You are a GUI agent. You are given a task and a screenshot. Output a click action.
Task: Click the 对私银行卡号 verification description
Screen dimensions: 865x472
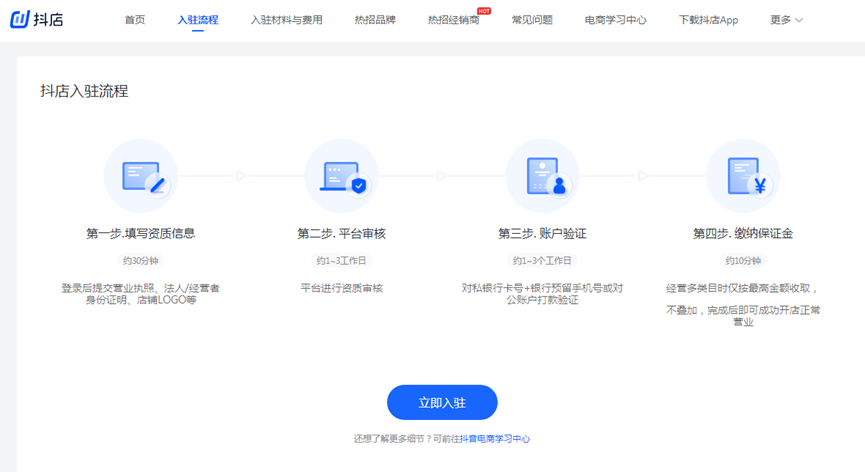coord(542,294)
